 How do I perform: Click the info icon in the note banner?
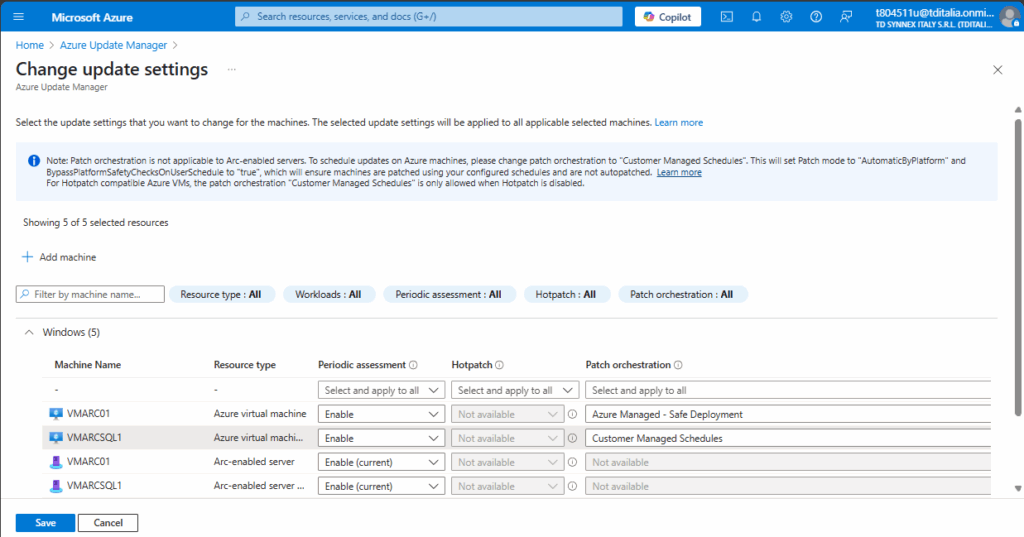point(34,161)
